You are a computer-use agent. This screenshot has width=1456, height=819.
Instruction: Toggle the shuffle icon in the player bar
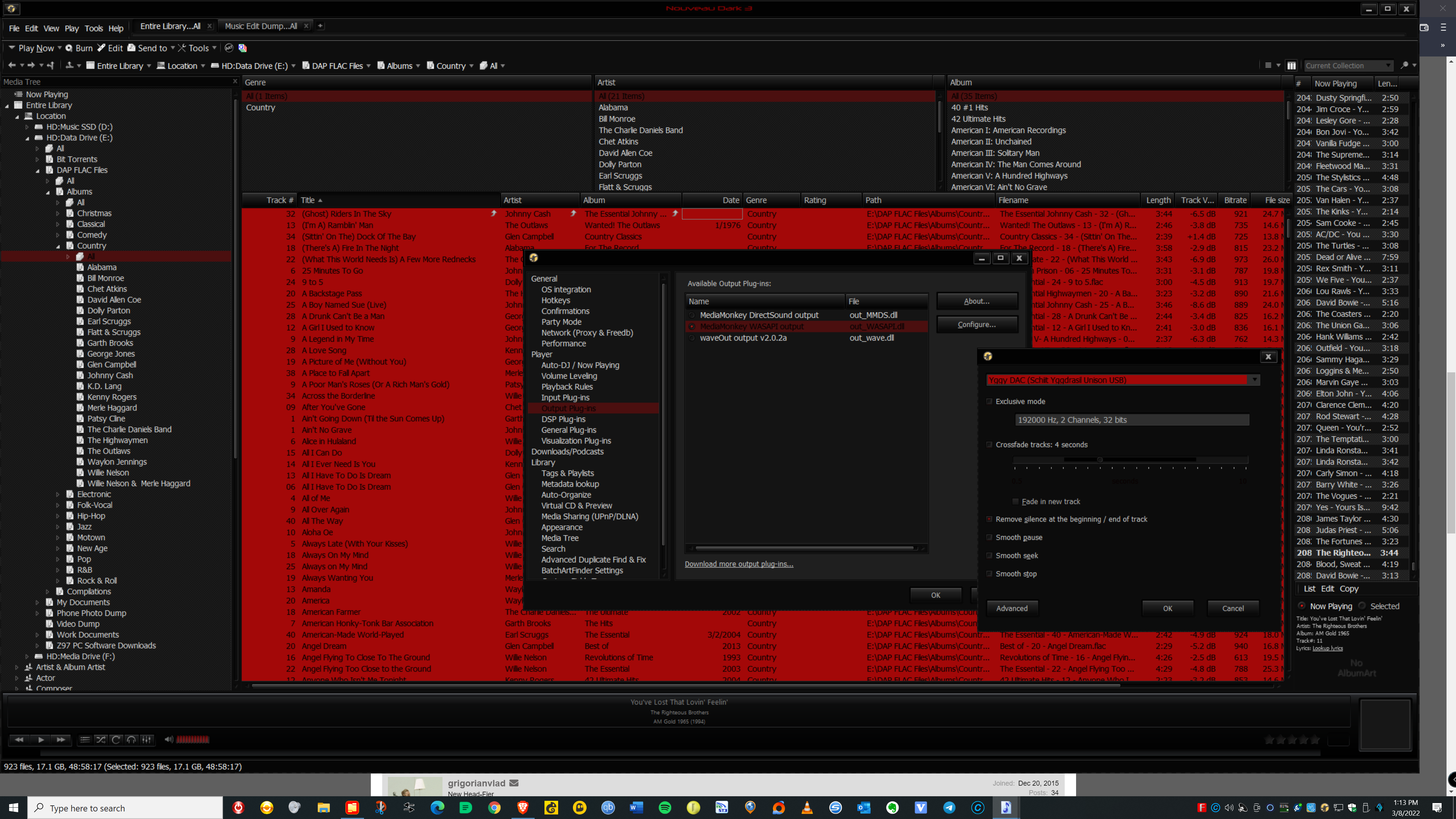100,739
